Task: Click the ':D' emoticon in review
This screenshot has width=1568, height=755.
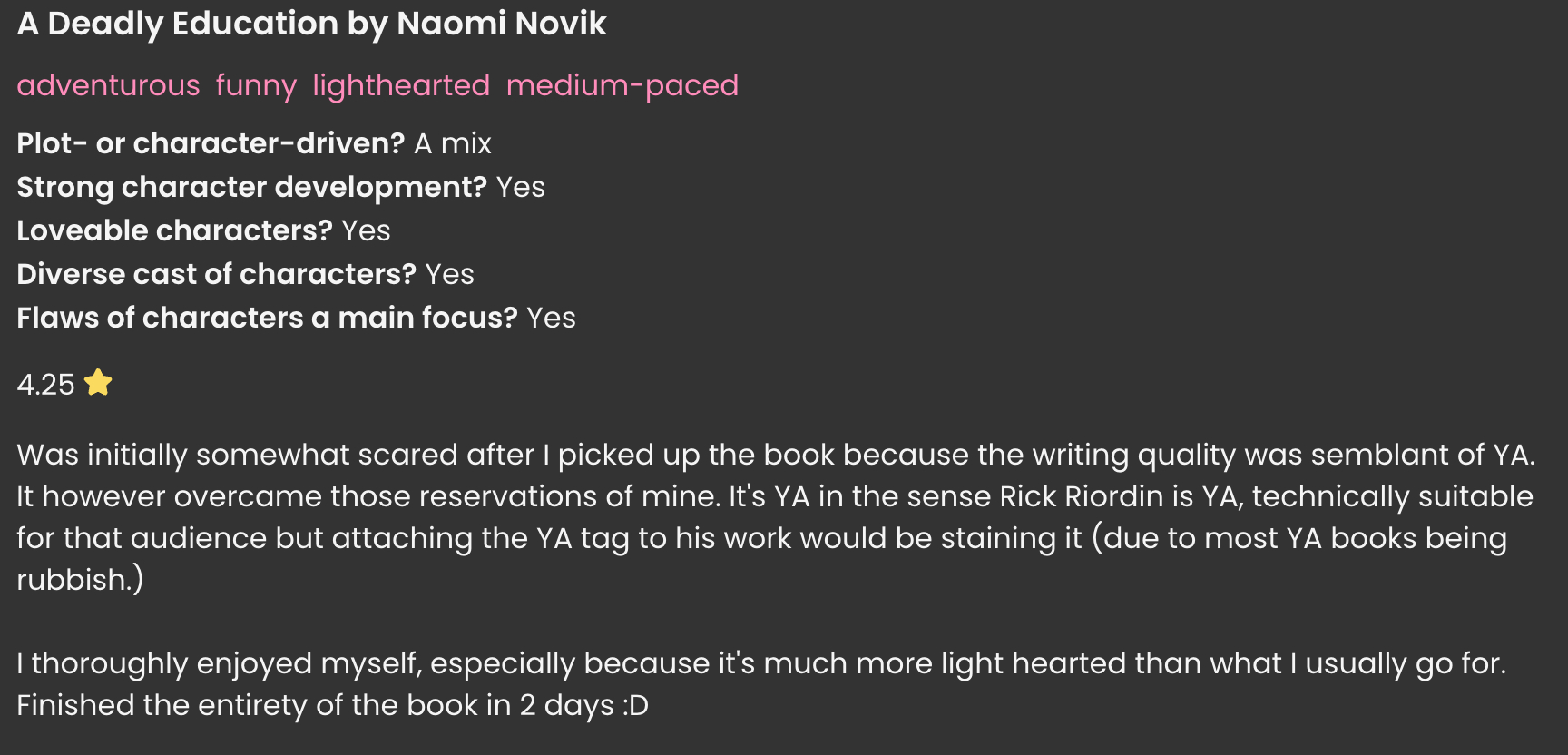Action: pos(636,705)
